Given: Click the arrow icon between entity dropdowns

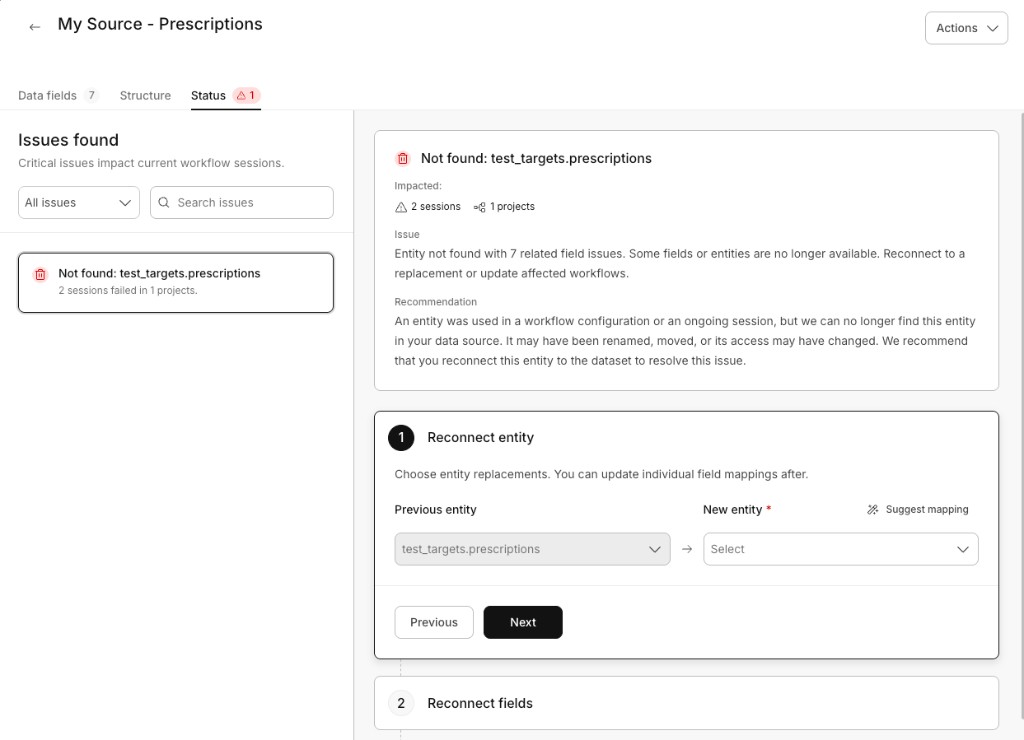Looking at the screenshot, I should point(687,549).
